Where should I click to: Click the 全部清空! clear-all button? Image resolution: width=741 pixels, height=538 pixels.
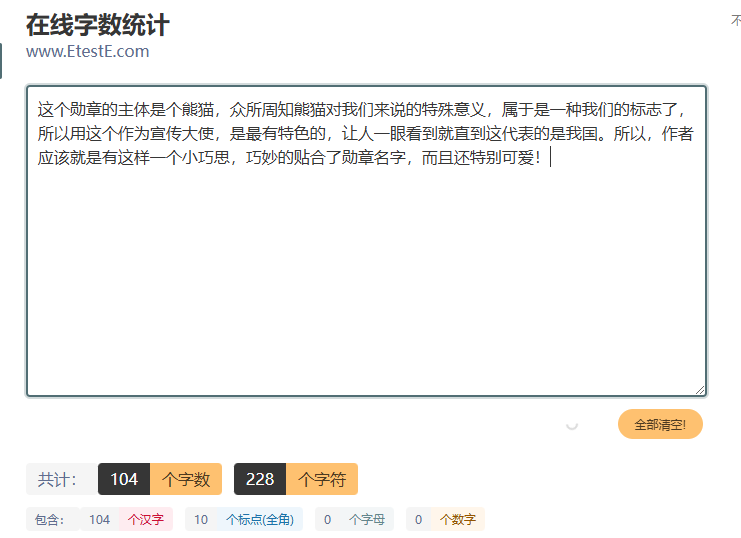[x=660, y=424]
